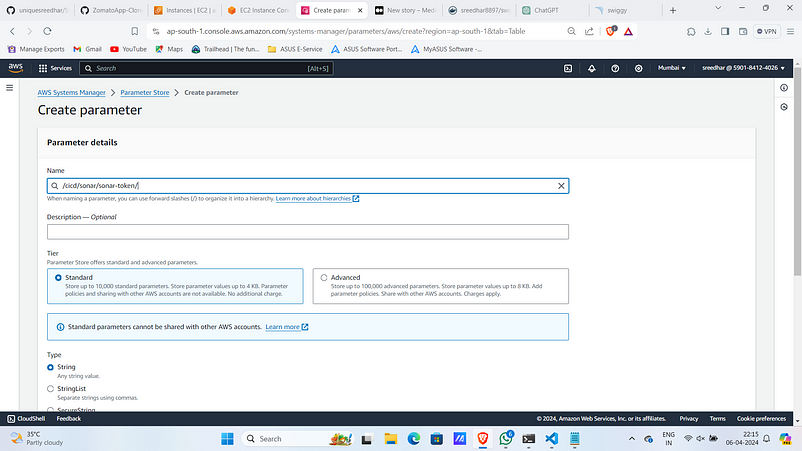
Task: Open the Cookie preferences footer link
Action: click(761, 418)
